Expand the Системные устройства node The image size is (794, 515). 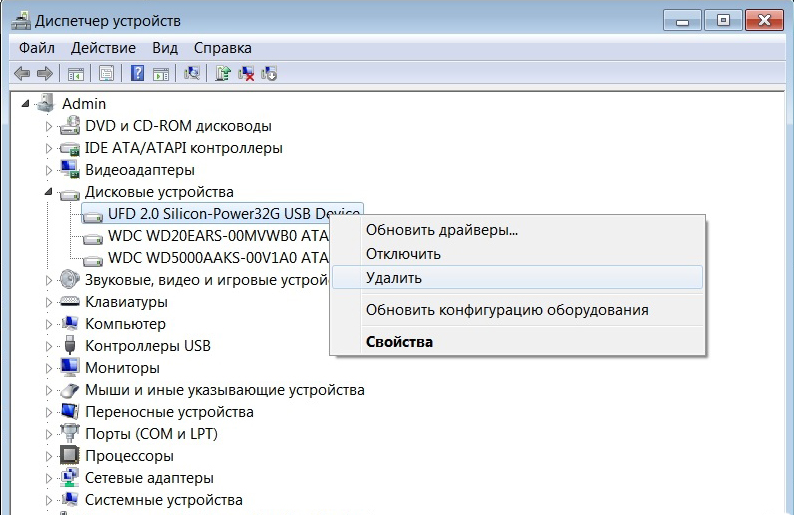point(49,500)
